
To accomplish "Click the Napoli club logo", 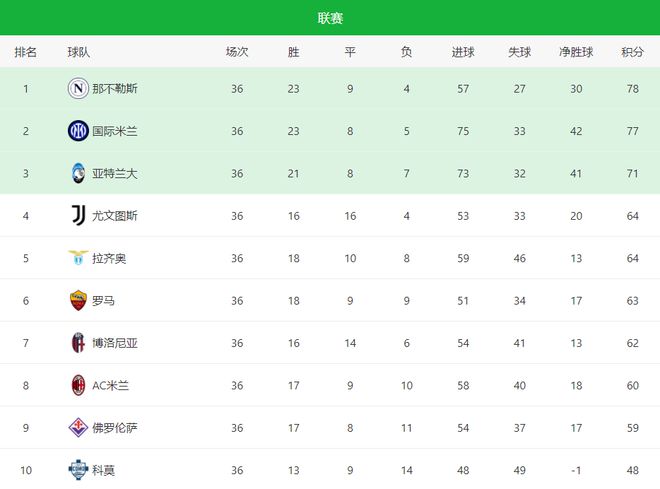I will tap(78, 89).
